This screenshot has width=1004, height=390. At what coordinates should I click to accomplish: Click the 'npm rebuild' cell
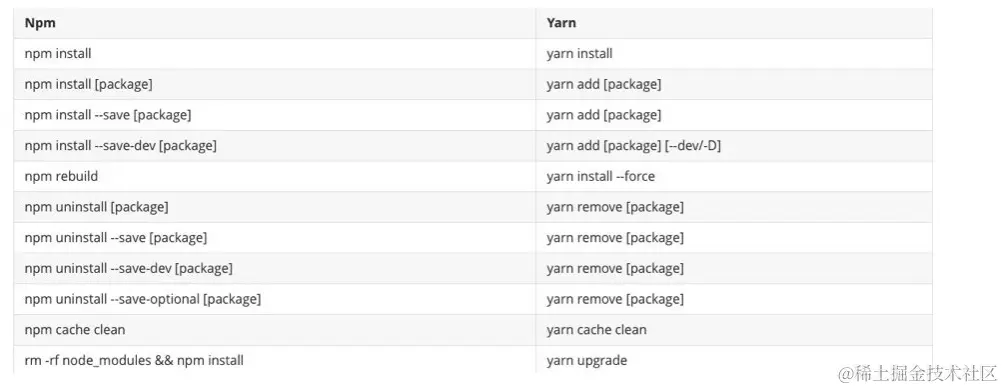[274, 176]
